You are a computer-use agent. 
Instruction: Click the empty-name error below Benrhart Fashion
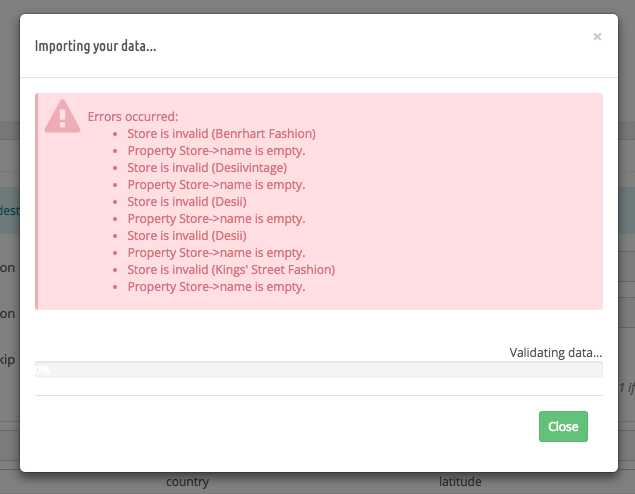(216, 150)
